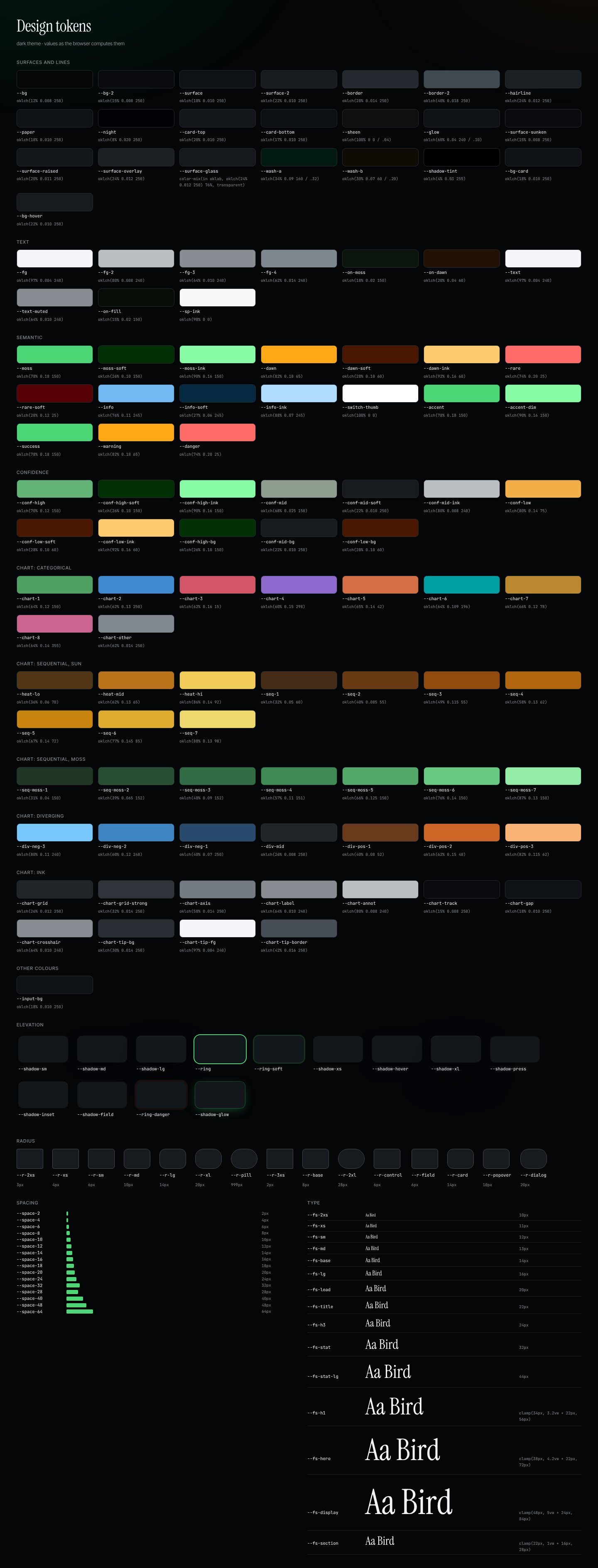Click the "--fs-section" token label
This screenshot has height=1568, width=598.
[x=323, y=1543]
